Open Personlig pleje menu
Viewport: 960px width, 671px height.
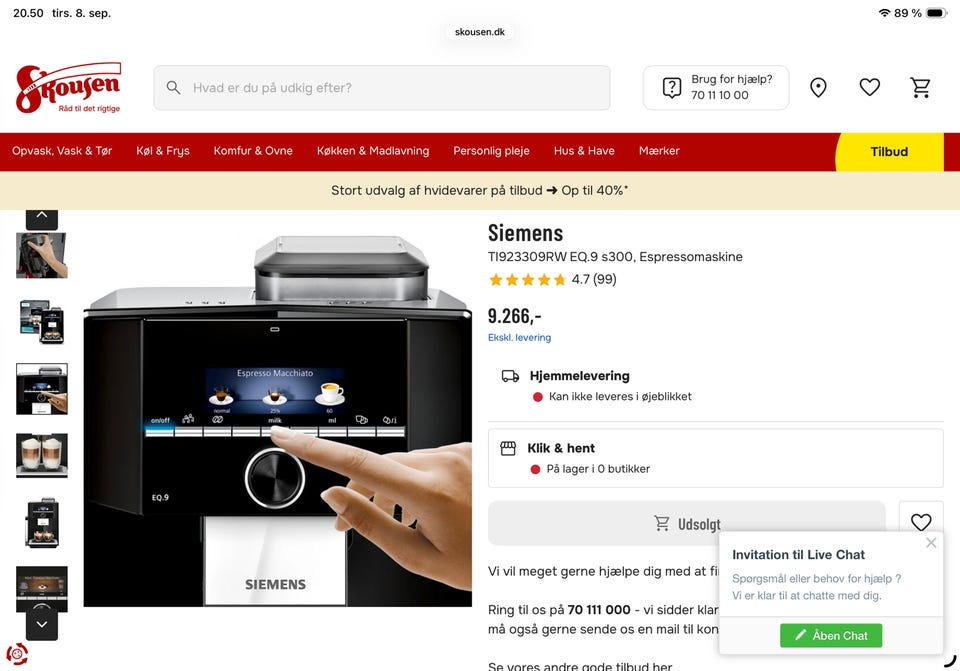pos(491,151)
